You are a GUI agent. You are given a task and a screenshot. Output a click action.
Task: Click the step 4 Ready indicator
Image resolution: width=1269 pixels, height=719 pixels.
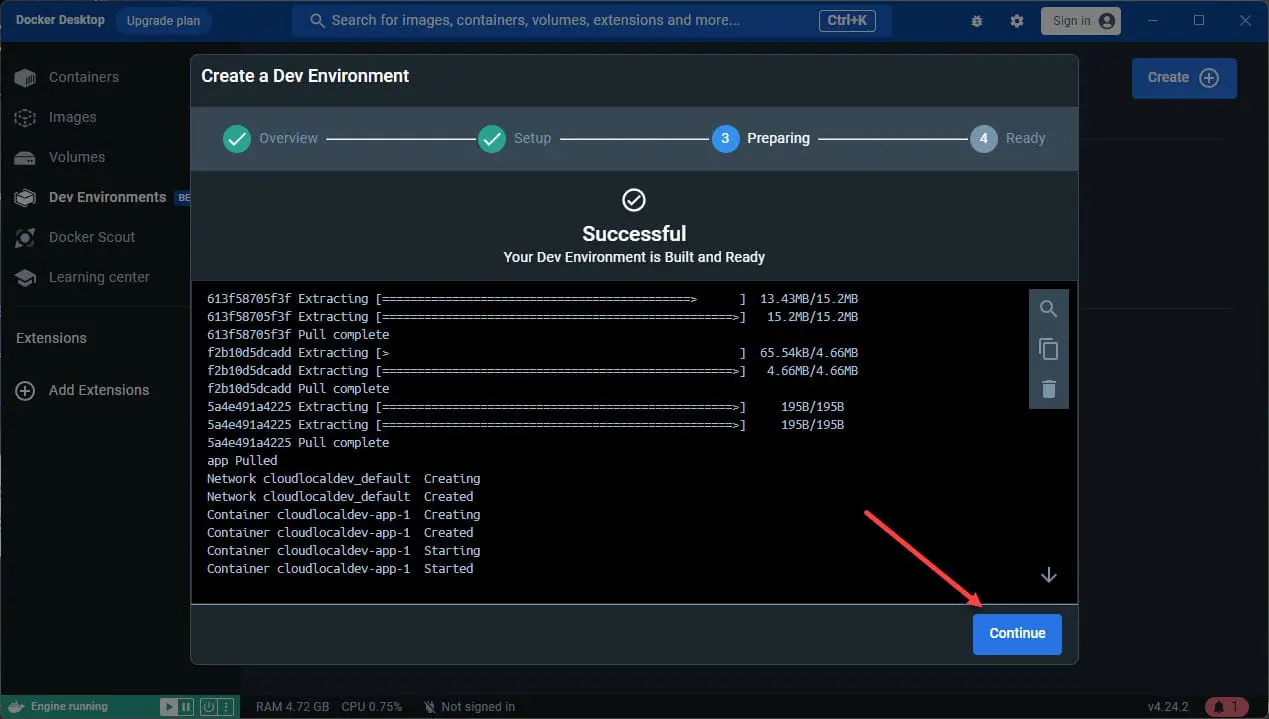(984, 139)
